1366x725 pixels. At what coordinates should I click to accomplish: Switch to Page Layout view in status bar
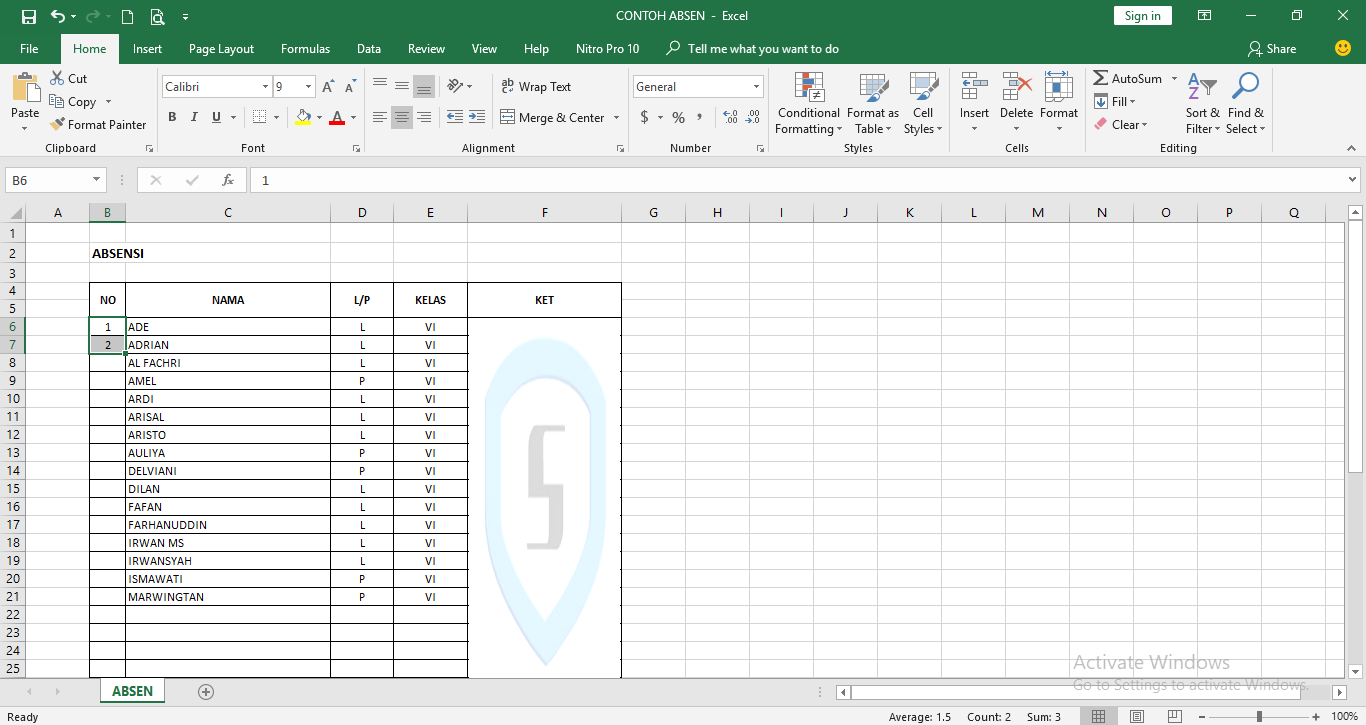1137,717
